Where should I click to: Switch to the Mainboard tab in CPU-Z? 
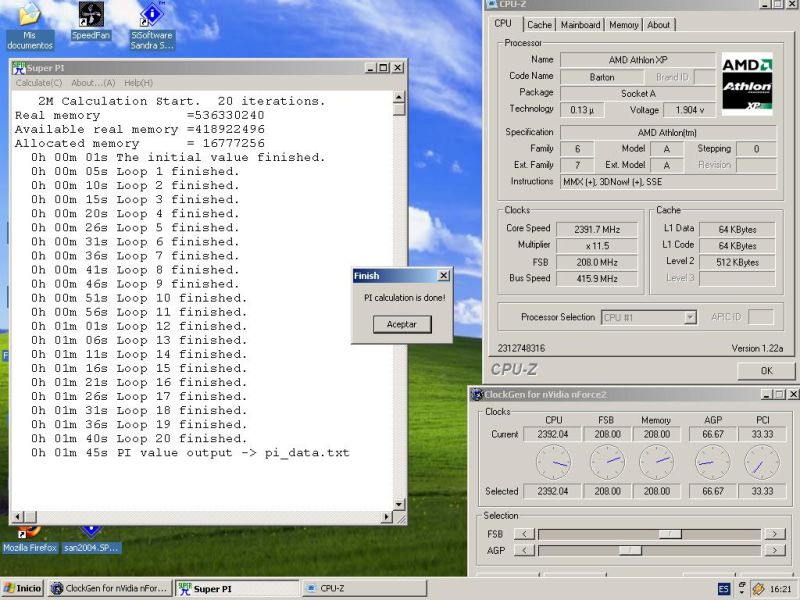[581, 25]
